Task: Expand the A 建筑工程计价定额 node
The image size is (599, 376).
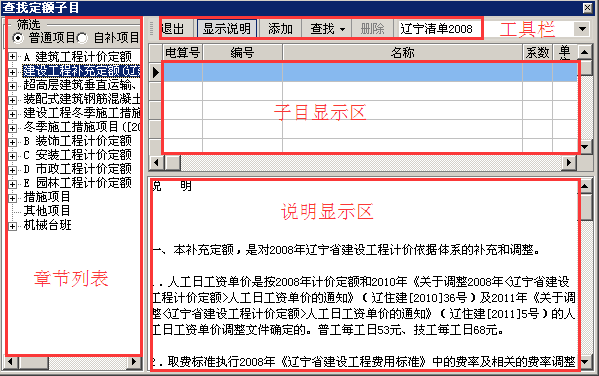Action: (12, 57)
